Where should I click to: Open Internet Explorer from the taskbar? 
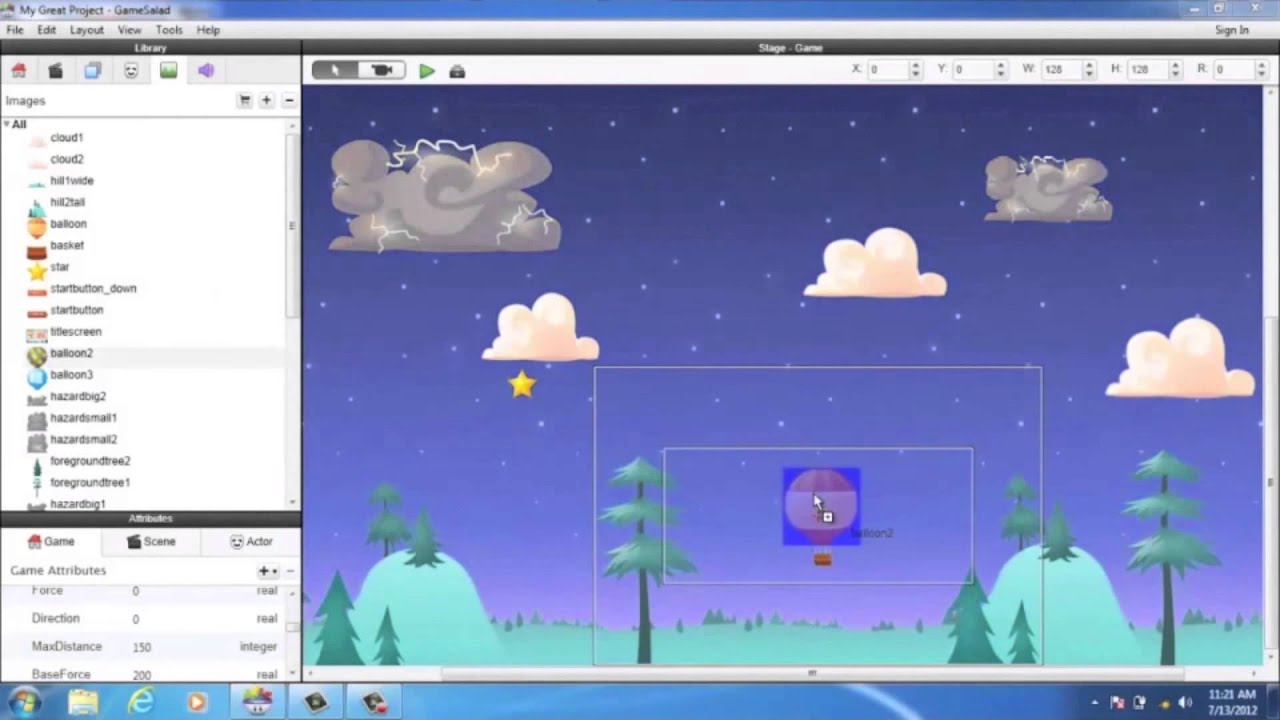point(141,702)
